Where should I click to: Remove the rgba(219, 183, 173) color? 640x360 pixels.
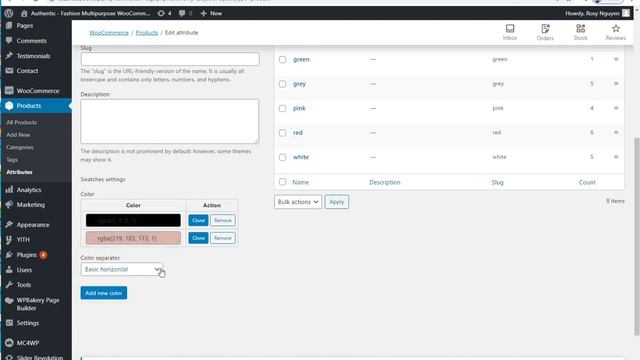(223, 238)
